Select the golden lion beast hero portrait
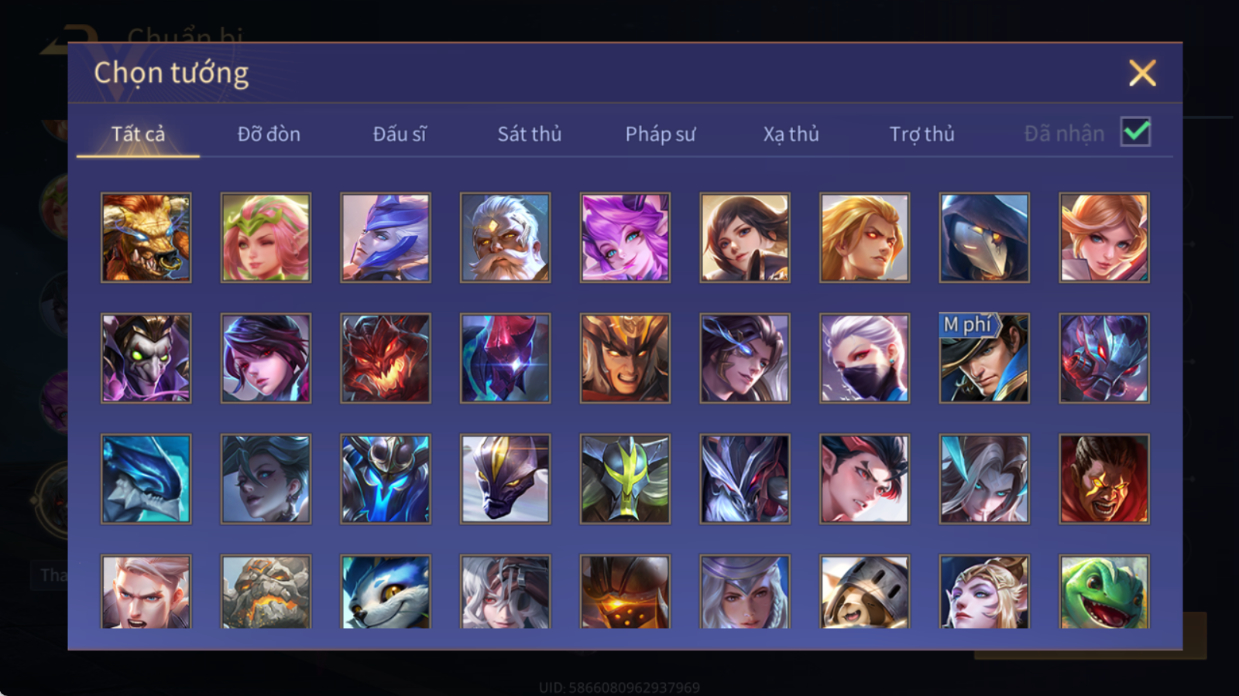This screenshot has height=696, width=1239. (146, 238)
